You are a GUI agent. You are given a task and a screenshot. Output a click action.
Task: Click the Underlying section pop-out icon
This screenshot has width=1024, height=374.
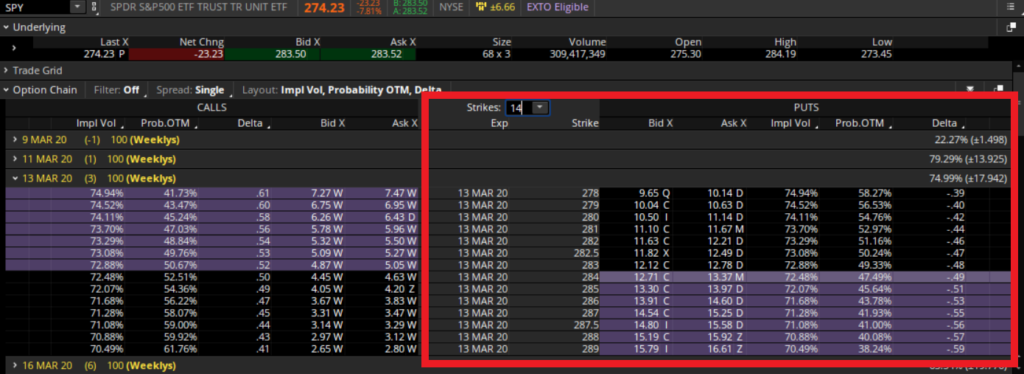1011,27
